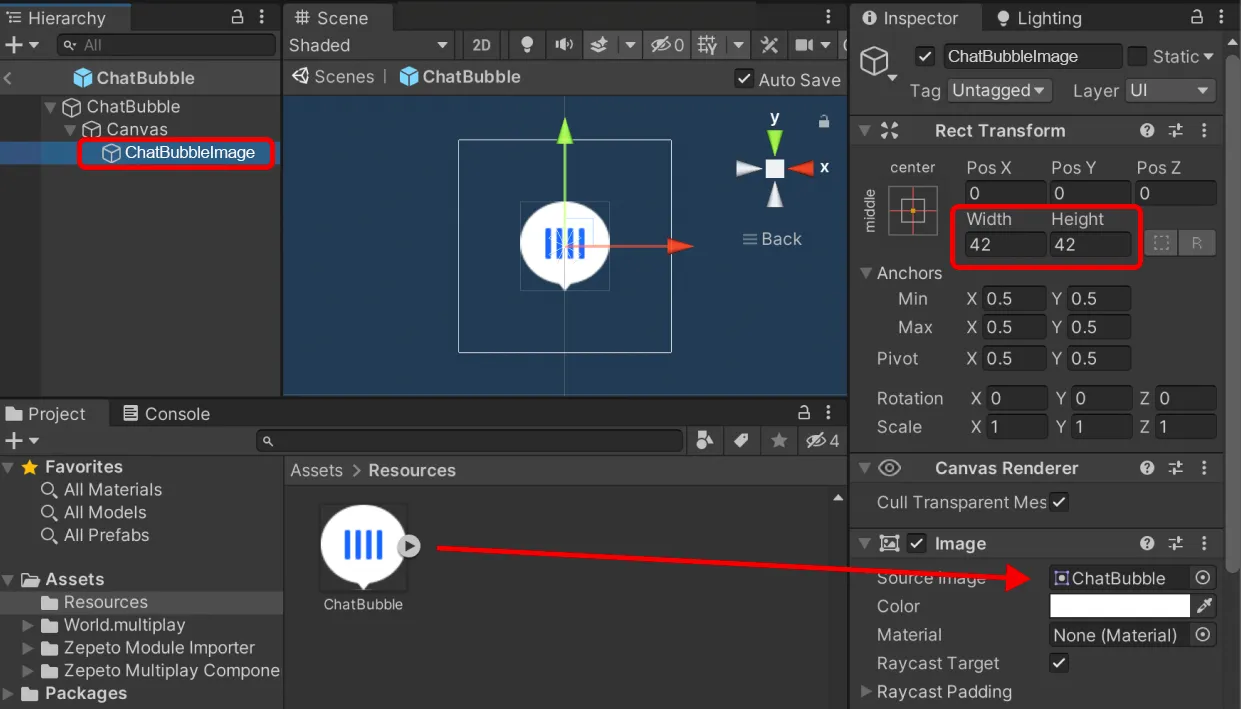
Task: Open the Scene panel kebab menu
Action: pos(828,17)
